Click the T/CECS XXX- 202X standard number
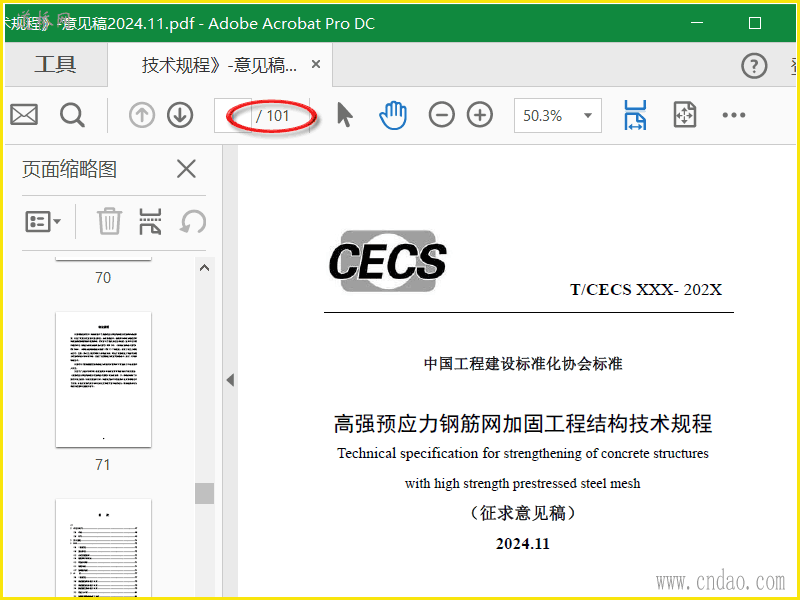This screenshot has height=600, width=800. tap(646, 290)
